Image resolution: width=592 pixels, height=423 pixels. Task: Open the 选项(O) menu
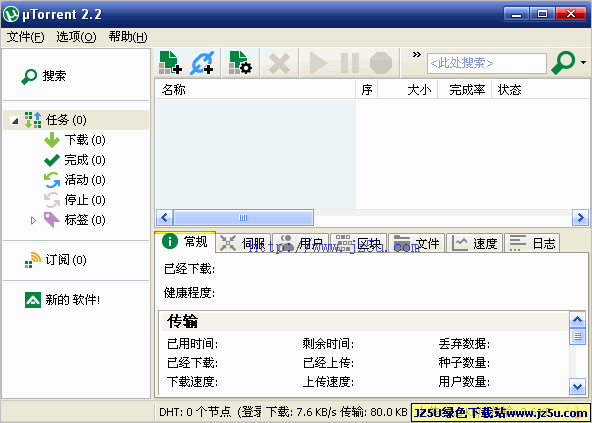(x=76, y=37)
